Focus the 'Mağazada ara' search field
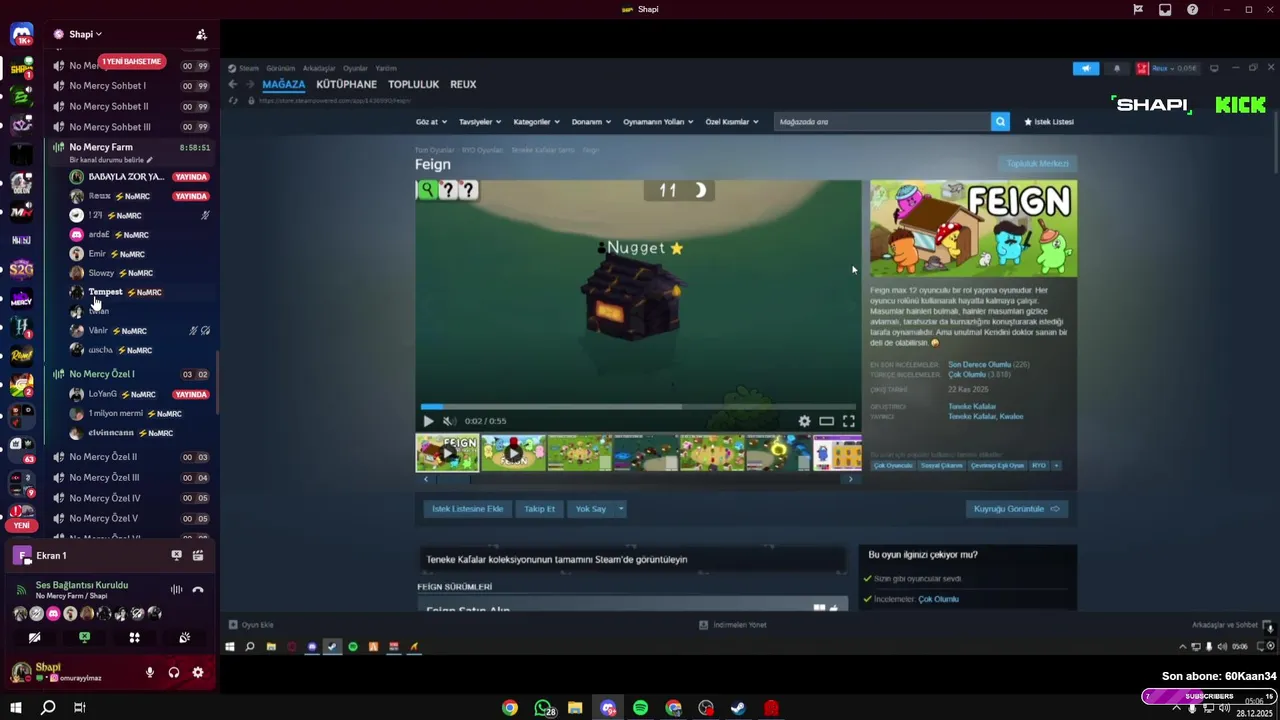Image resolution: width=1280 pixels, height=720 pixels. click(x=882, y=122)
